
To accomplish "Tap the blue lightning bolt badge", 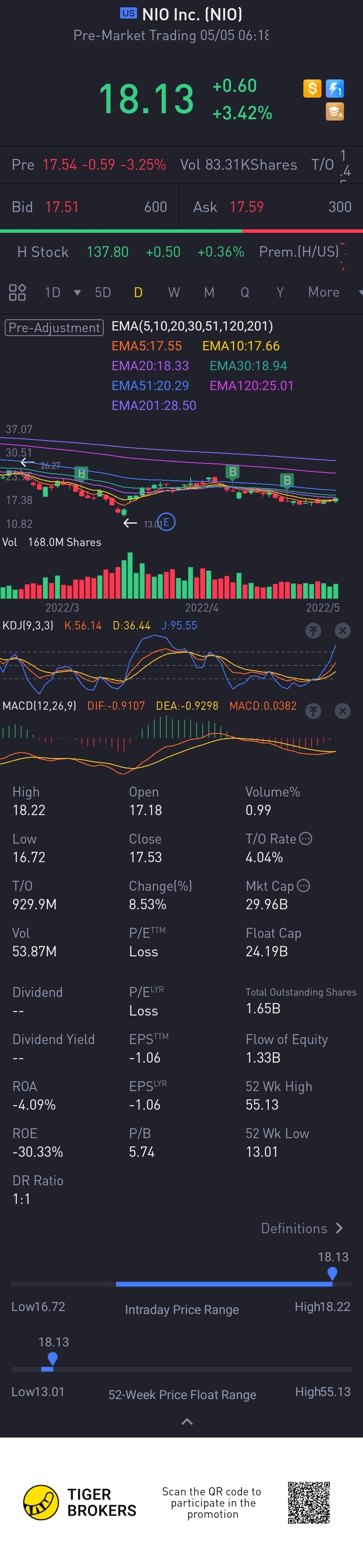I will click(335, 89).
